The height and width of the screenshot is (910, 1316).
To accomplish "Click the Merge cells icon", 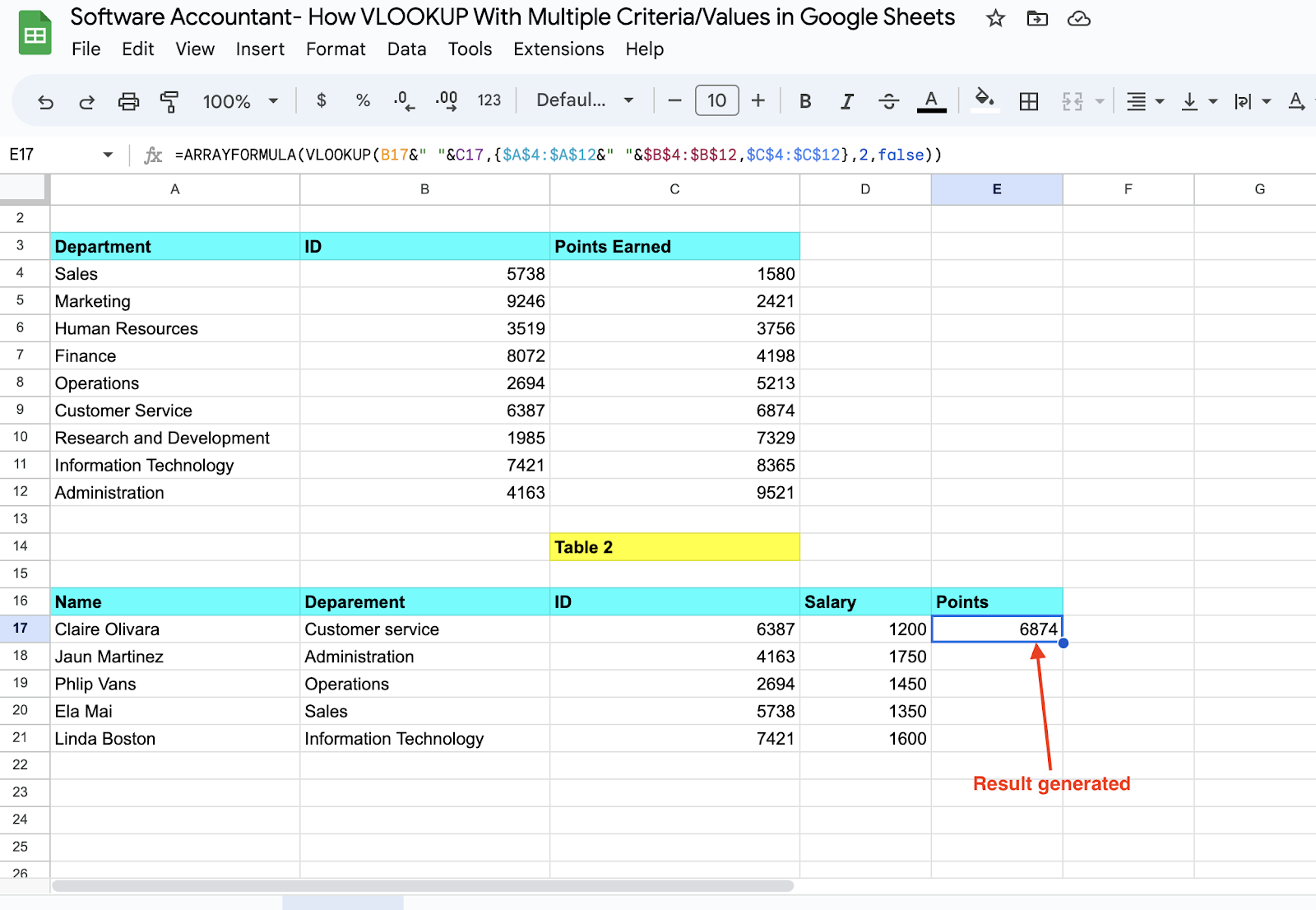I will (1073, 101).
